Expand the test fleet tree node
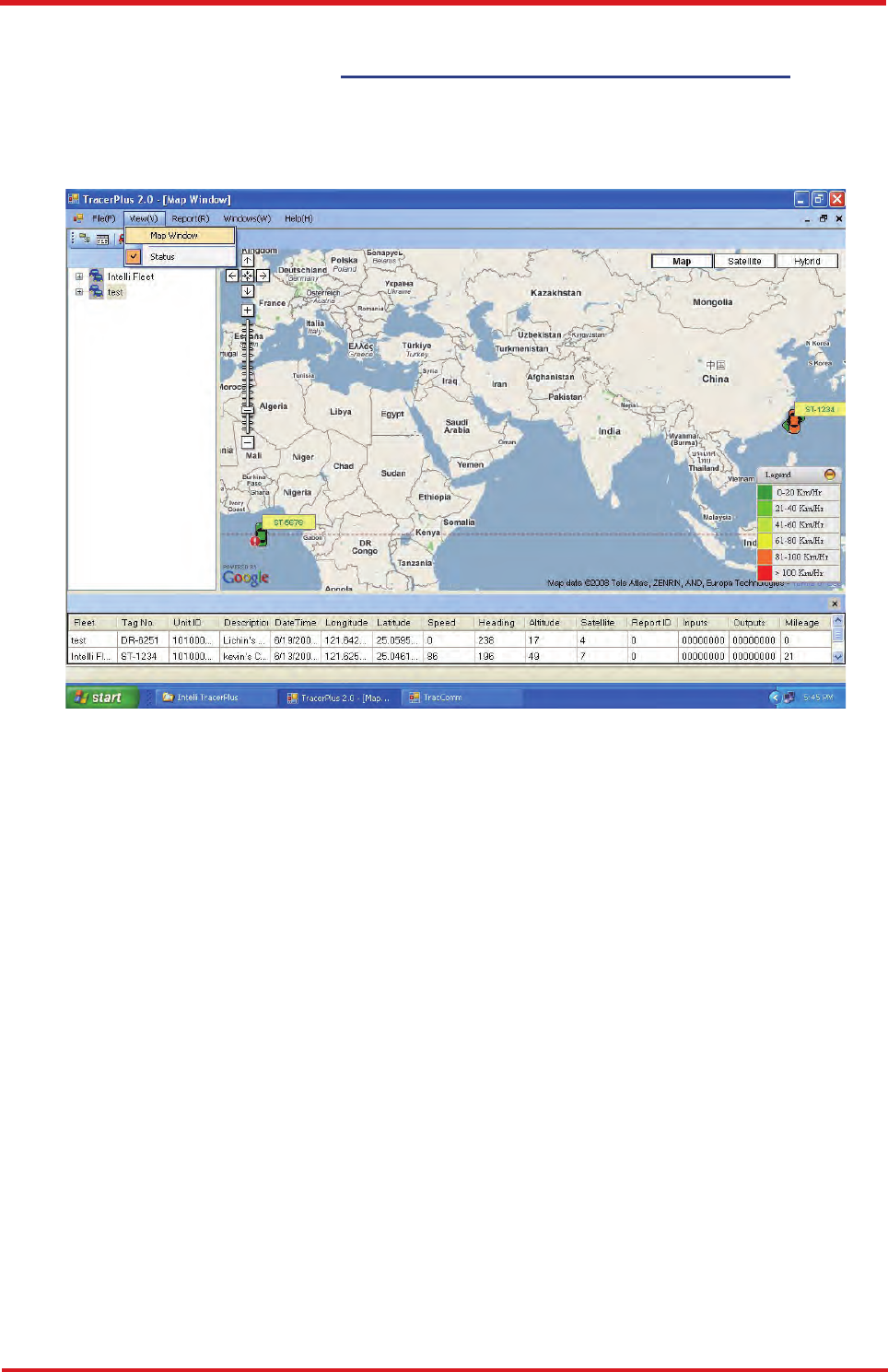The height and width of the screenshot is (1372, 888). 79,292
